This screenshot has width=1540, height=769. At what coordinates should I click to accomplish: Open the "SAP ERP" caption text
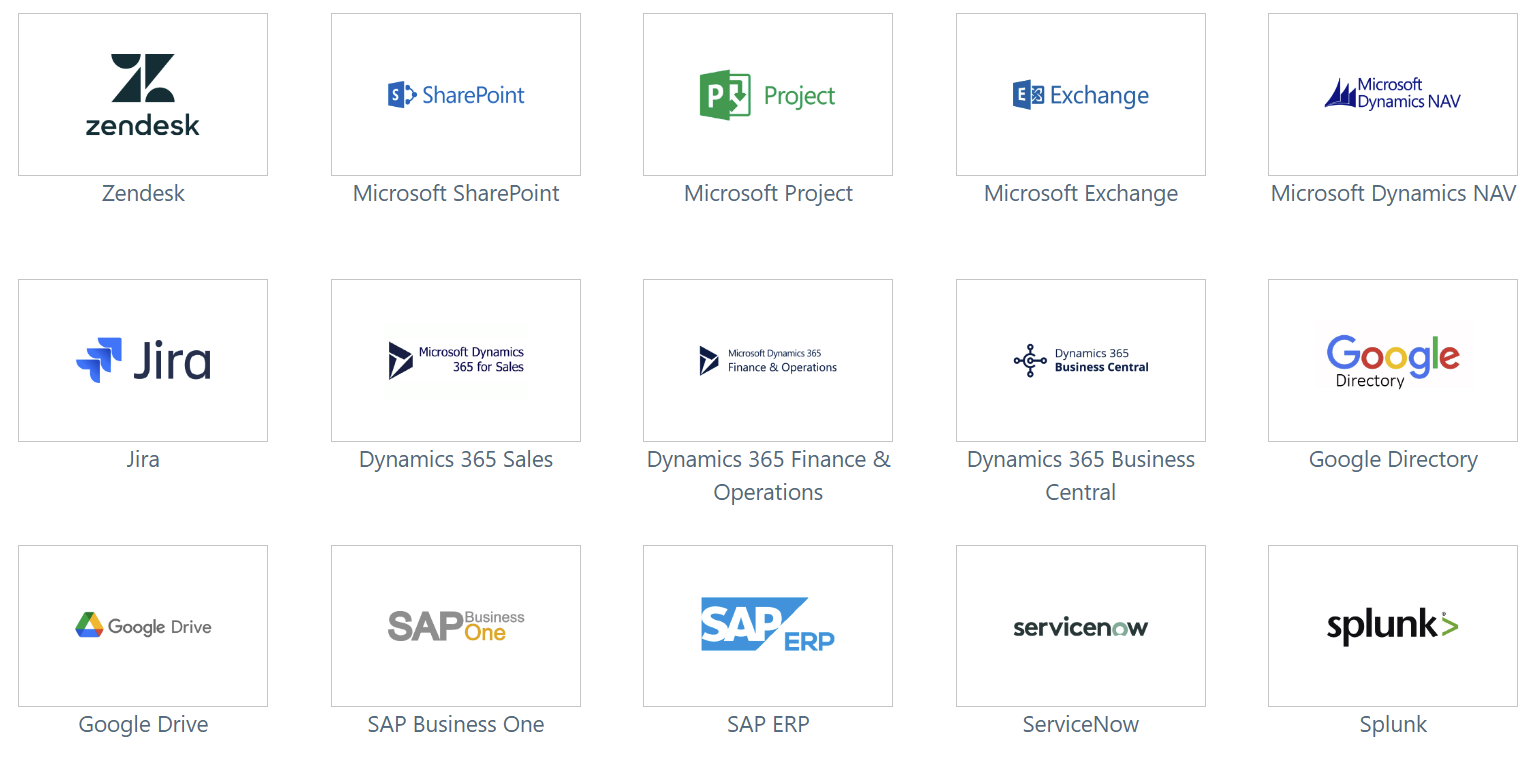point(768,725)
